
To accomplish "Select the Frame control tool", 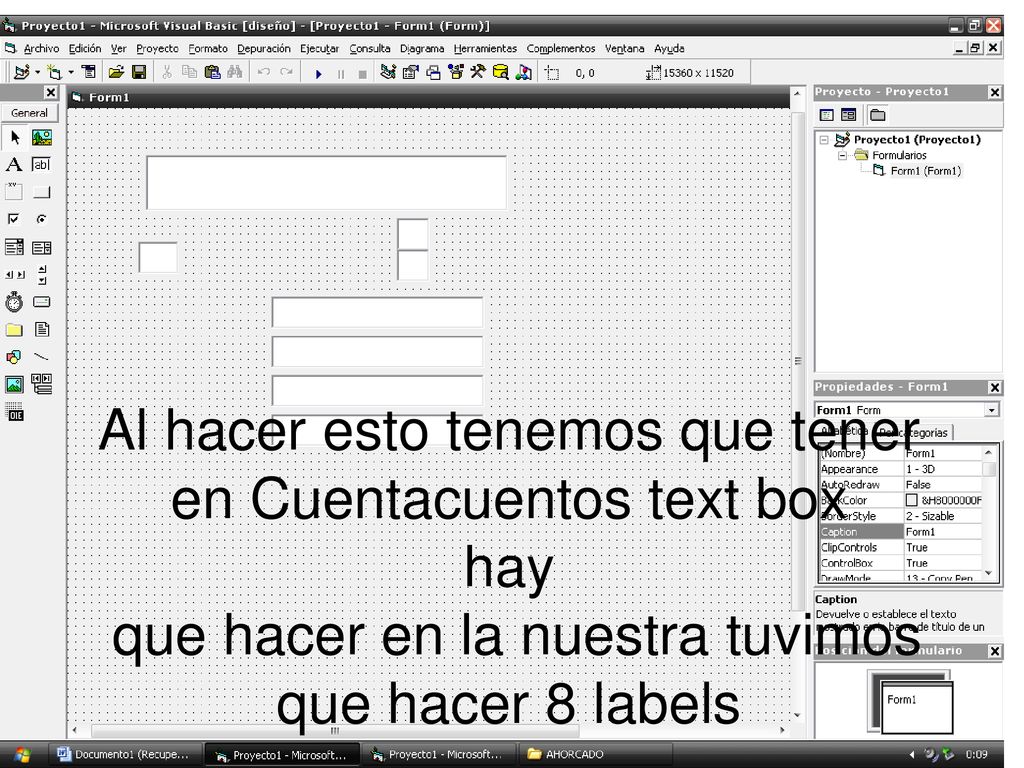I will point(14,192).
